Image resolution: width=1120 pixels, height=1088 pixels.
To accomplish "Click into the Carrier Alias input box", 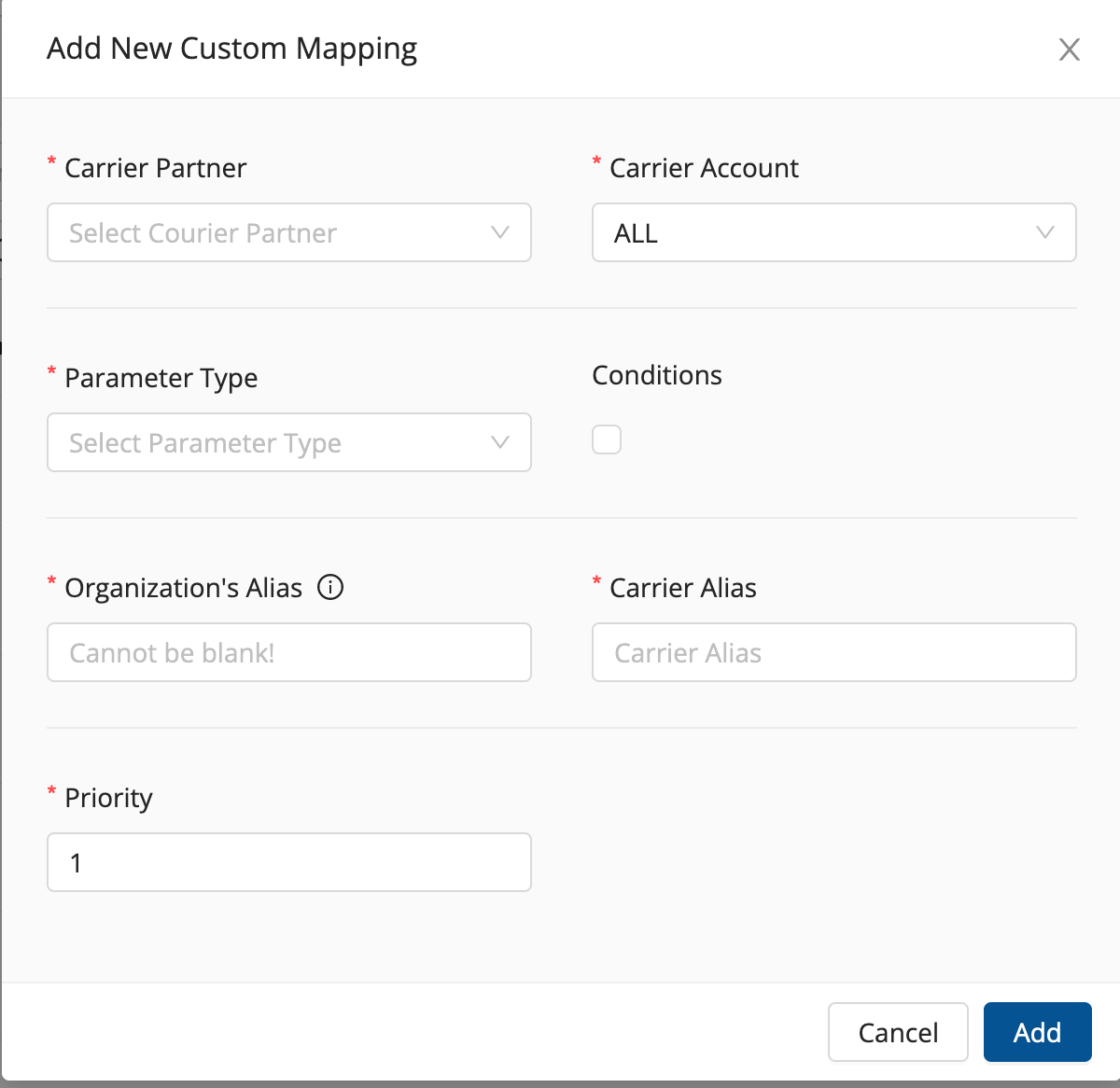I will click(x=833, y=652).
